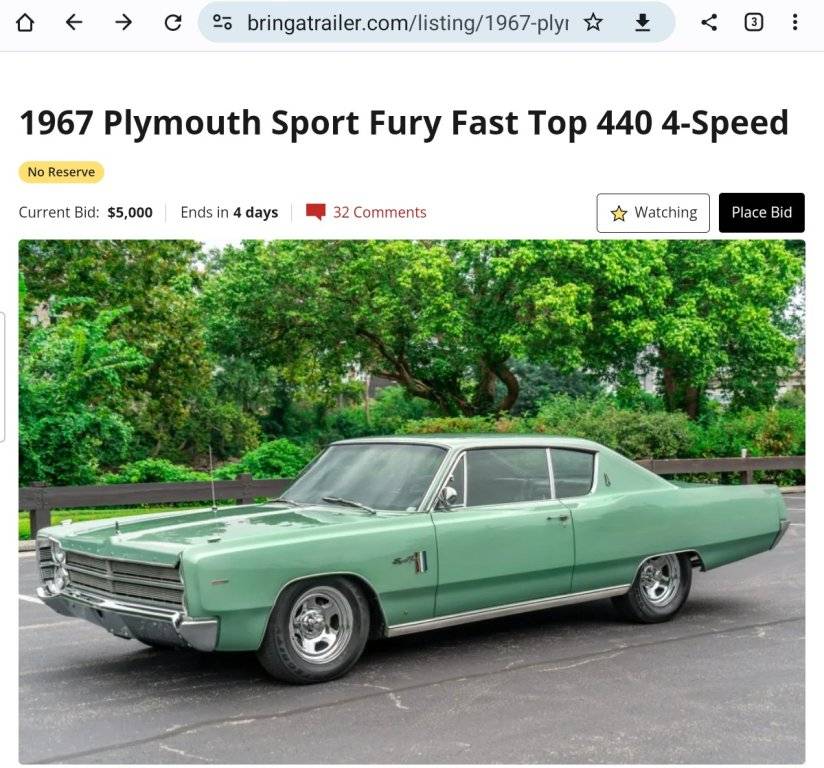Open the green Plymouth Fury photo
The image size is (824, 768).
click(x=411, y=501)
